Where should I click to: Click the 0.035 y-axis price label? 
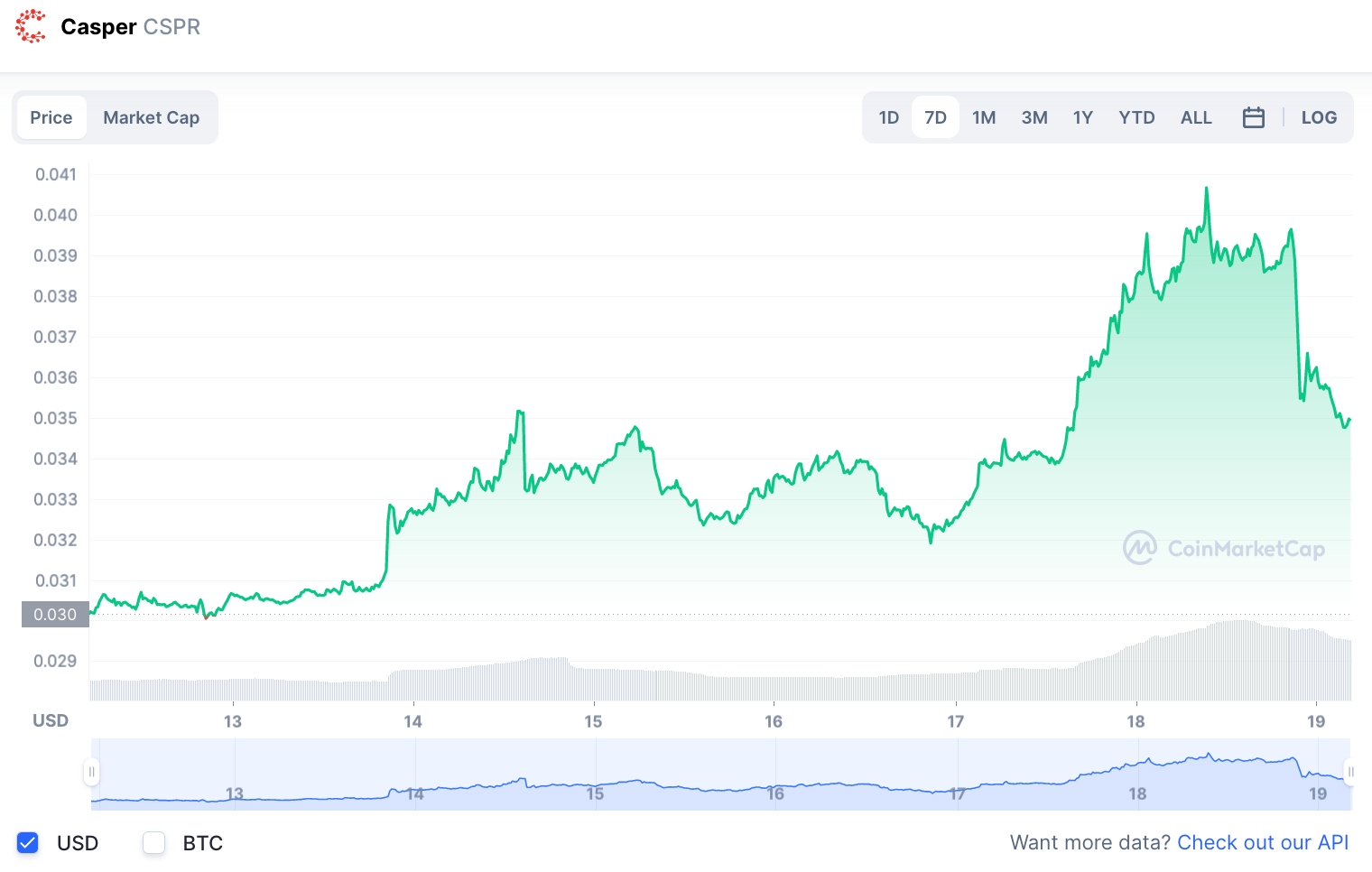click(x=56, y=418)
